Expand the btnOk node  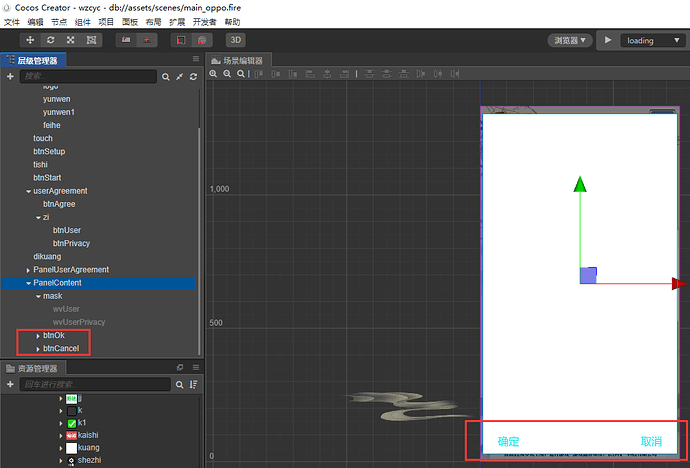(38, 336)
